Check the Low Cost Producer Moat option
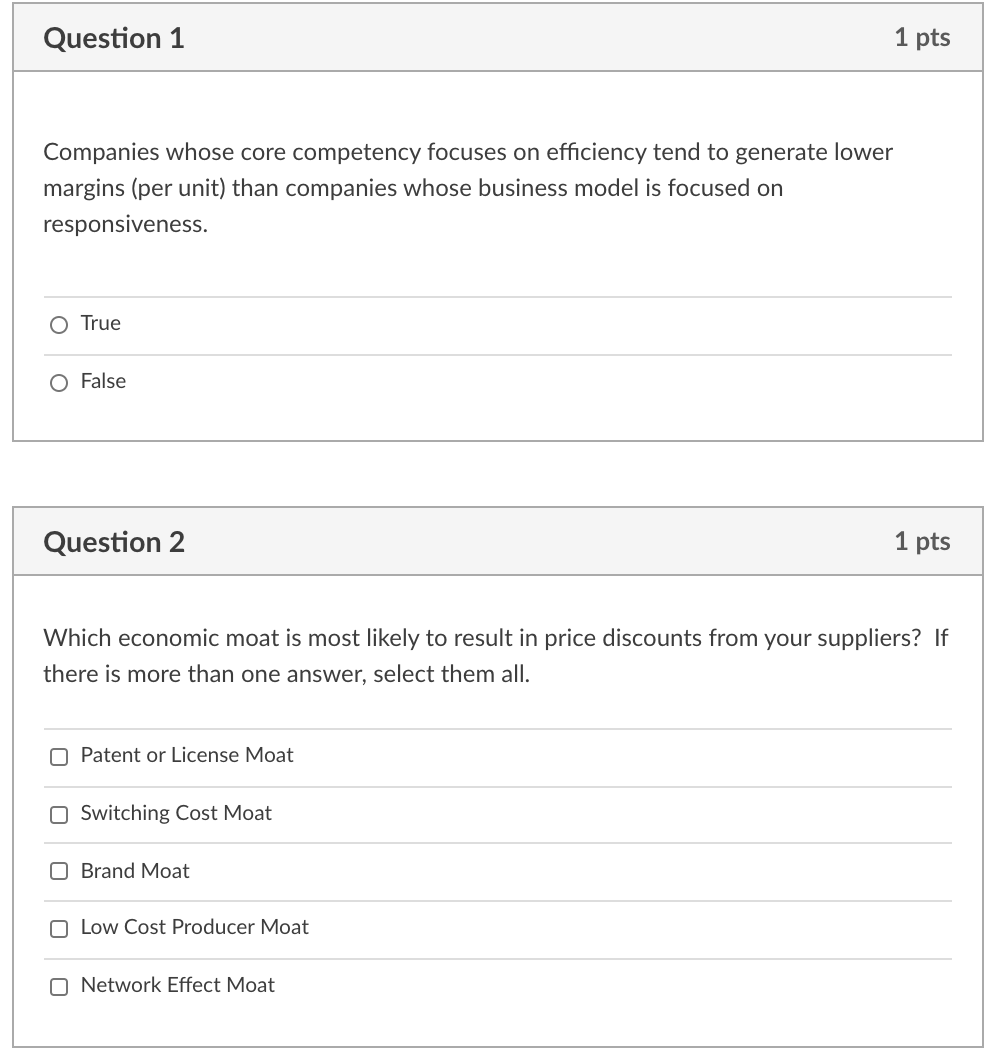The image size is (996, 1052). pos(59,929)
